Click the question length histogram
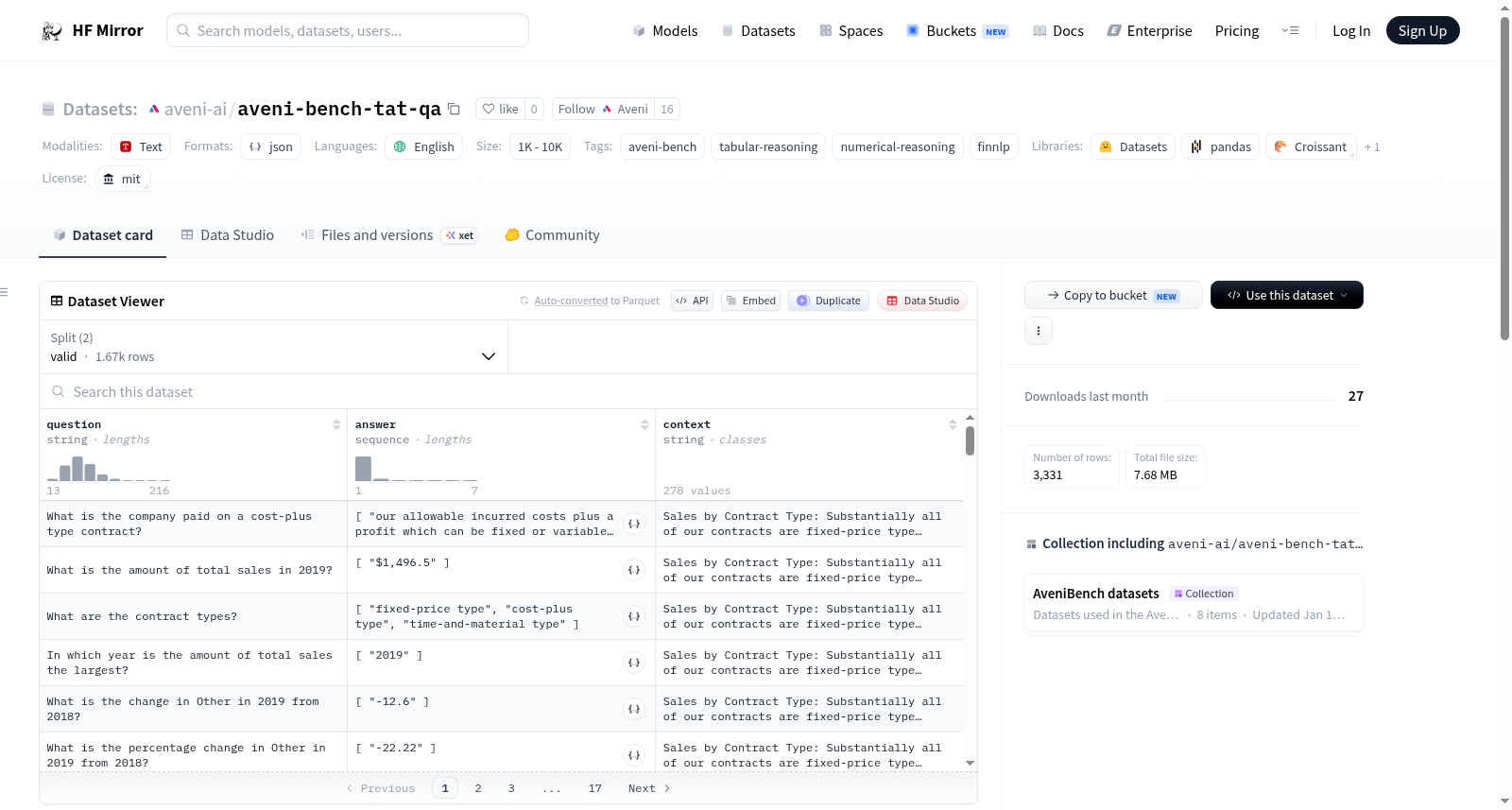 coord(109,469)
